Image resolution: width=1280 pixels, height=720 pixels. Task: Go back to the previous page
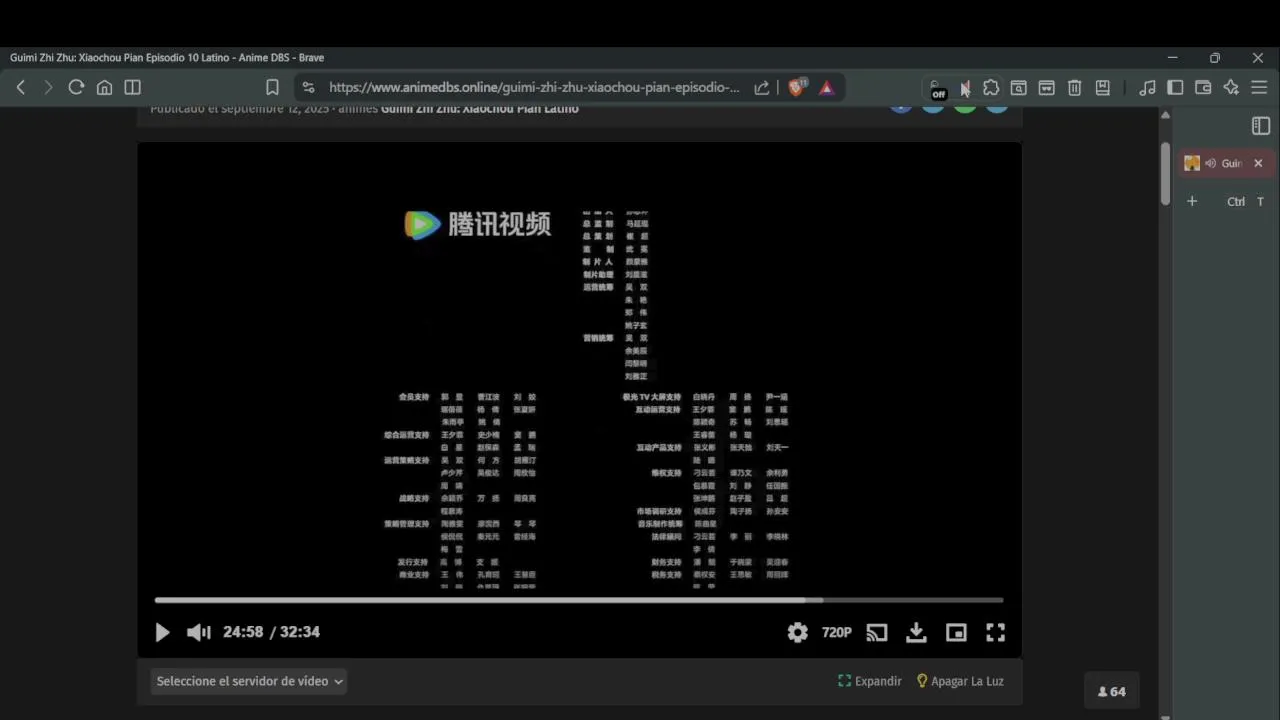click(20, 88)
